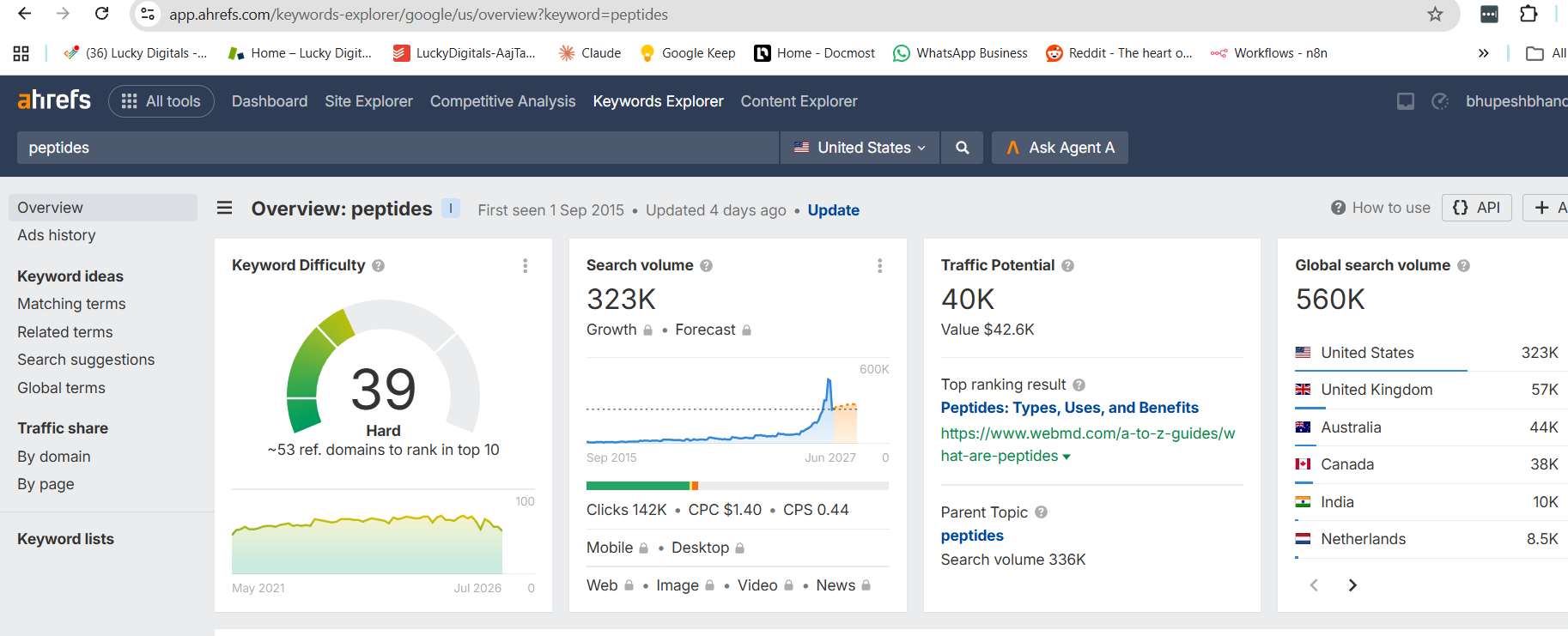Click the help icon next to Traffic Potential
Viewport: 1568px width, 636px height.
click(1067, 266)
